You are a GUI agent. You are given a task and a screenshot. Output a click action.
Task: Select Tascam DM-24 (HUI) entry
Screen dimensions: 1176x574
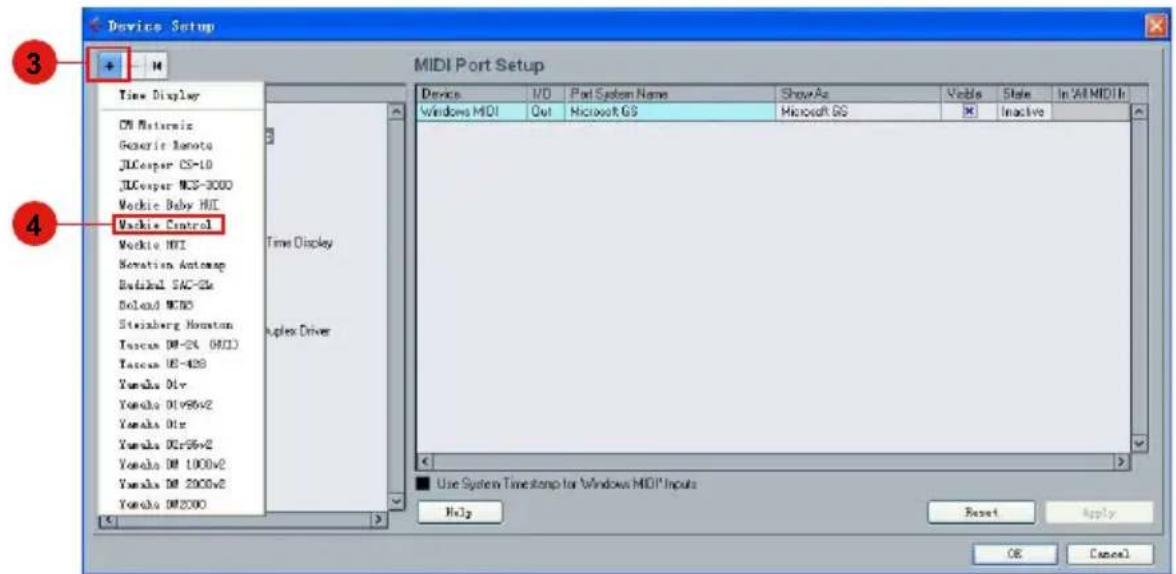(x=178, y=344)
